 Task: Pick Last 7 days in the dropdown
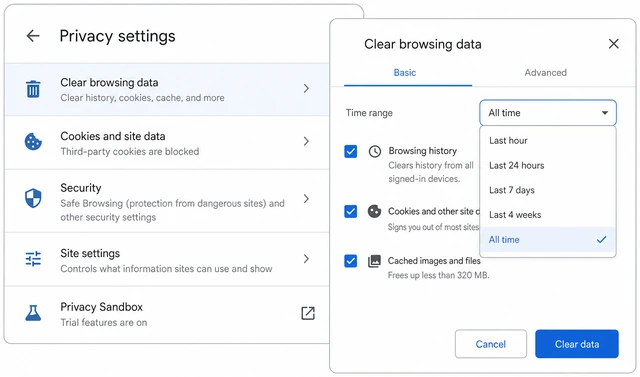click(548, 190)
